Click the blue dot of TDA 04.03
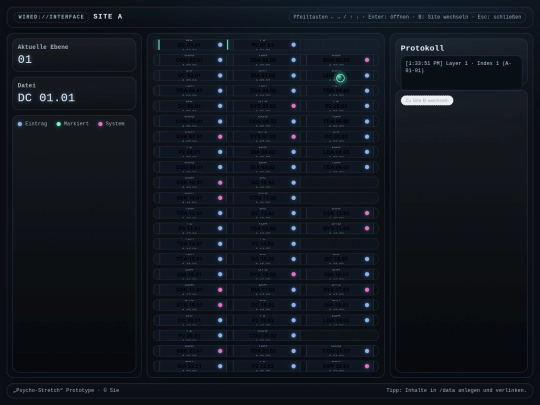The height and width of the screenshot is (405, 540). 367,91
